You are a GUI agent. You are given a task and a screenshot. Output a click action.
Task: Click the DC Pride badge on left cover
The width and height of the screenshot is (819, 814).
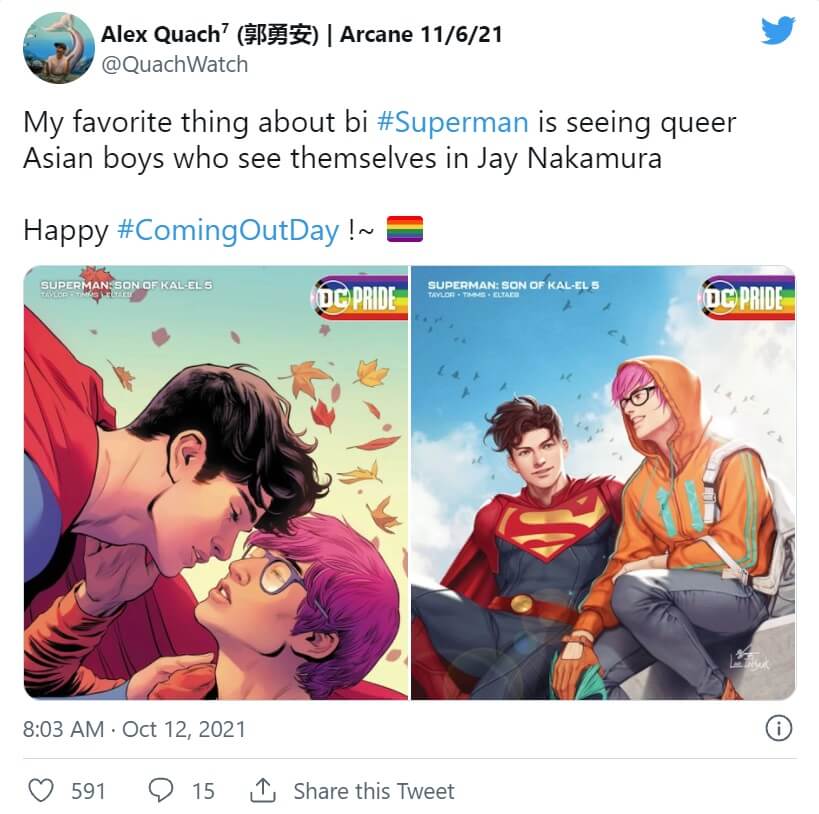pos(360,299)
